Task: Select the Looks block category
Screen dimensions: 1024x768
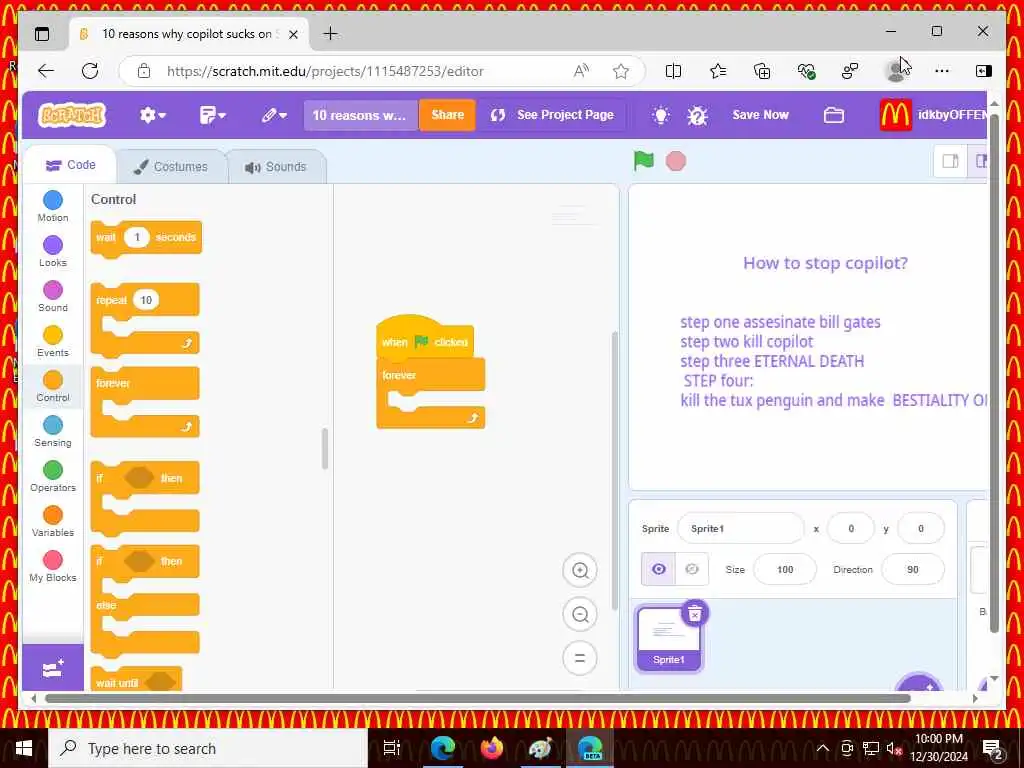Action: (53, 251)
